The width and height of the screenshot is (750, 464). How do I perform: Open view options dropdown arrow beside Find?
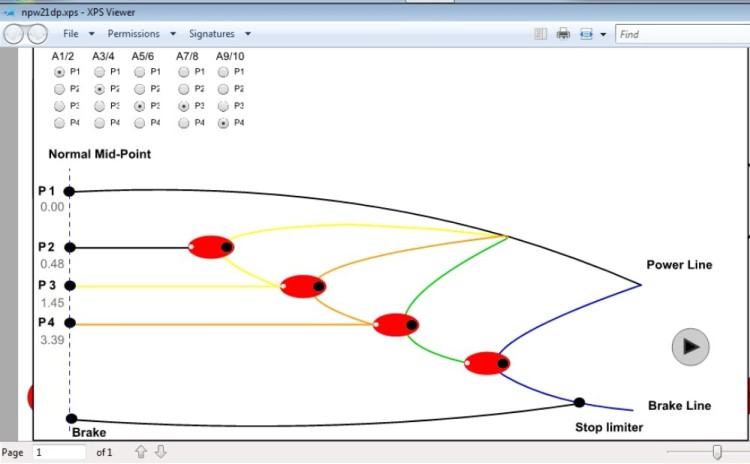[603, 34]
